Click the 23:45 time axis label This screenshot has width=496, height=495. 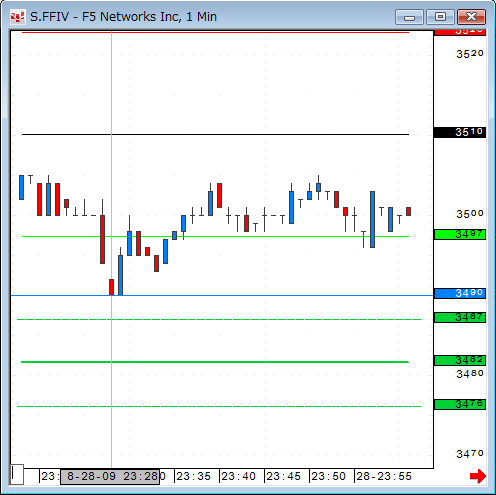(283, 476)
